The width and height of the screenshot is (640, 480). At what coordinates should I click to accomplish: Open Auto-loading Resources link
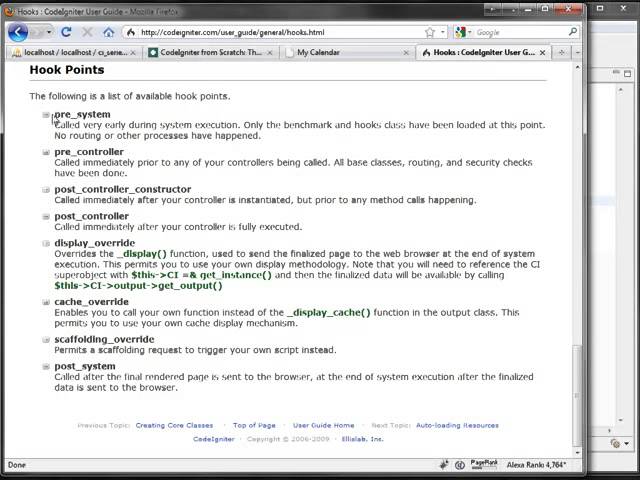coord(457,425)
